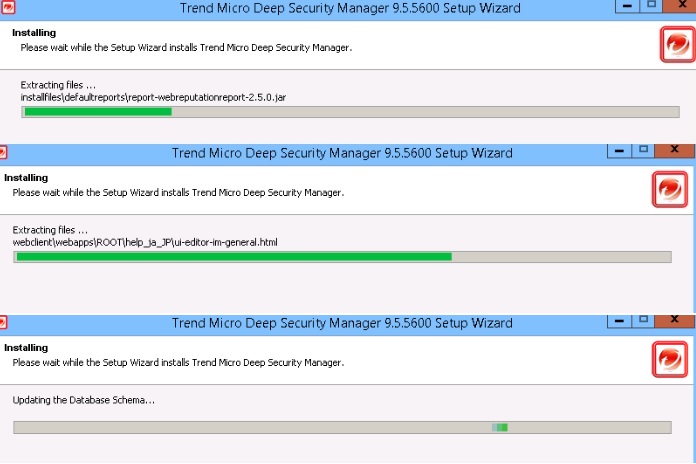Click Trend Micro logo beside report-webreputationreport extraction
This screenshot has width=696, height=464.
(677, 45)
